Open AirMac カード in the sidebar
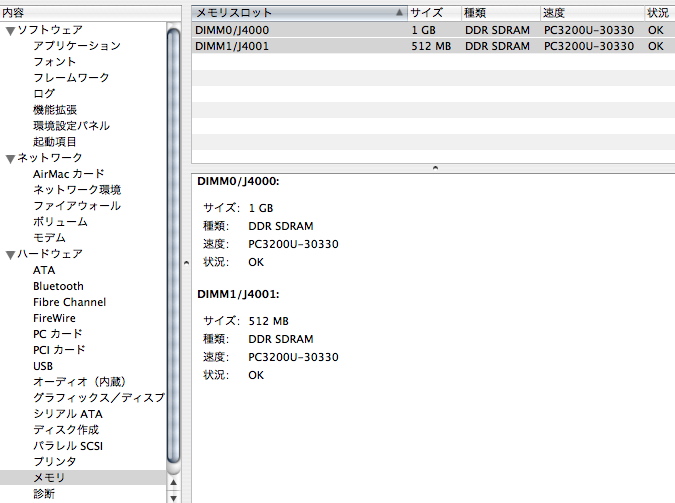This screenshot has width=675, height=503. [68, 174]
